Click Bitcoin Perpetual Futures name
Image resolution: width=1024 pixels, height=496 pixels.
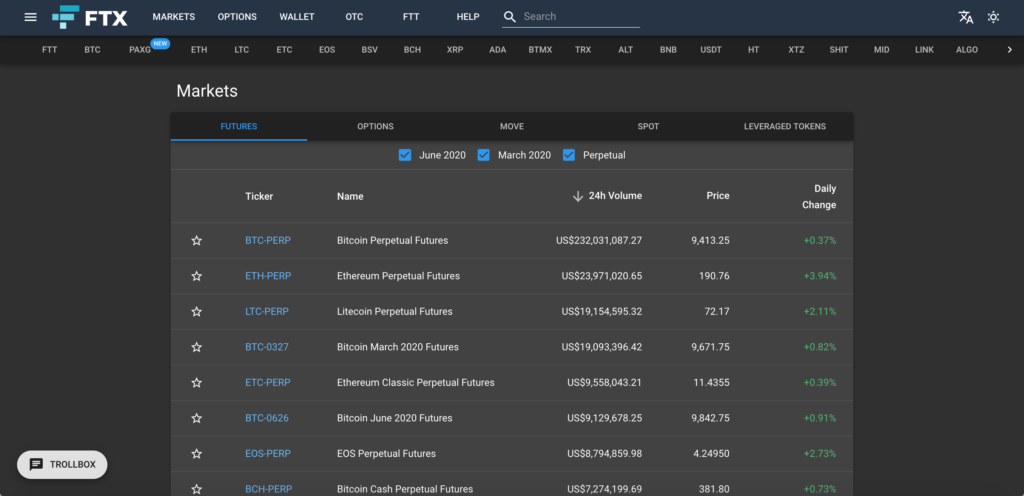392,241
